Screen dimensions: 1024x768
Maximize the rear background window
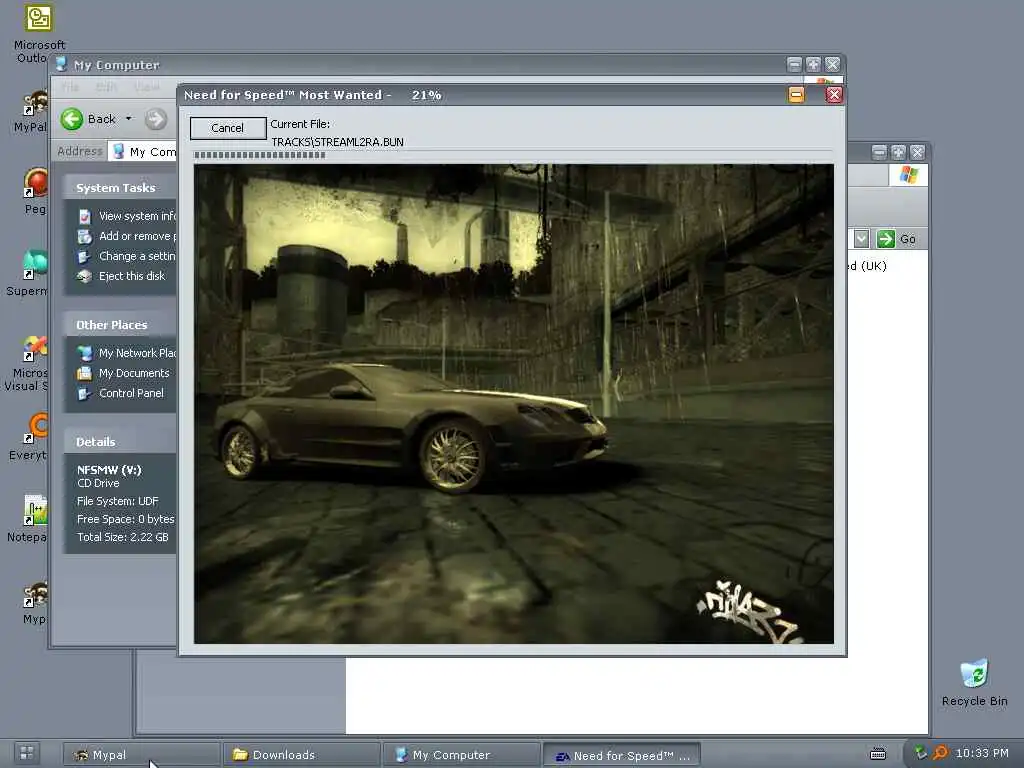[x=899, y=152]
